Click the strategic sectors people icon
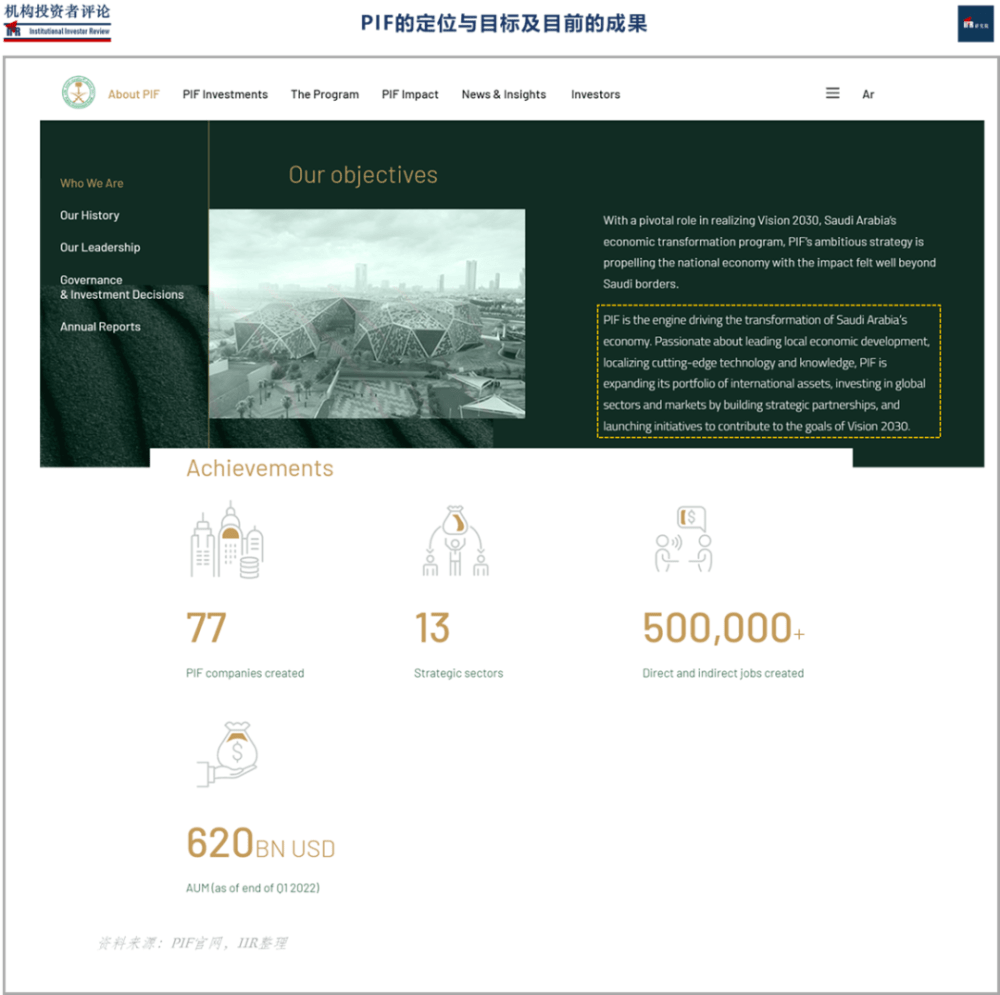 click(455, 541)
